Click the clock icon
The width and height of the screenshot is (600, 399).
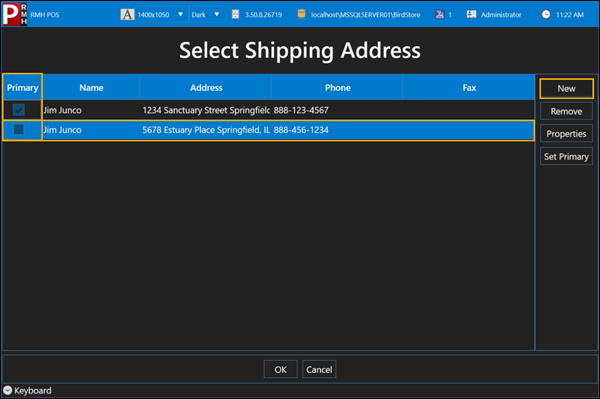(x=546, y=15)
